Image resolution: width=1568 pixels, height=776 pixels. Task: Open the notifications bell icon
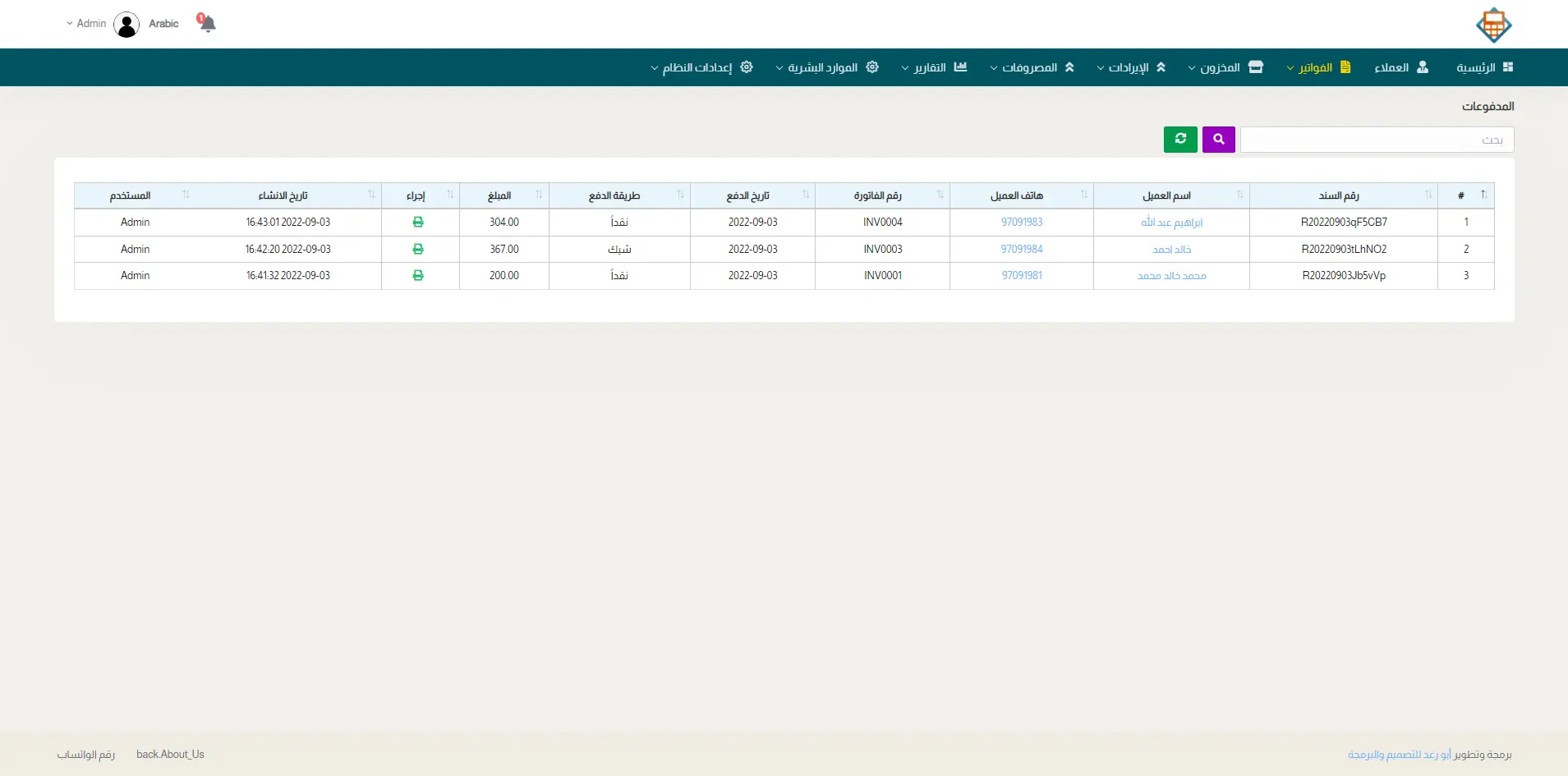(x=207, y=23)
